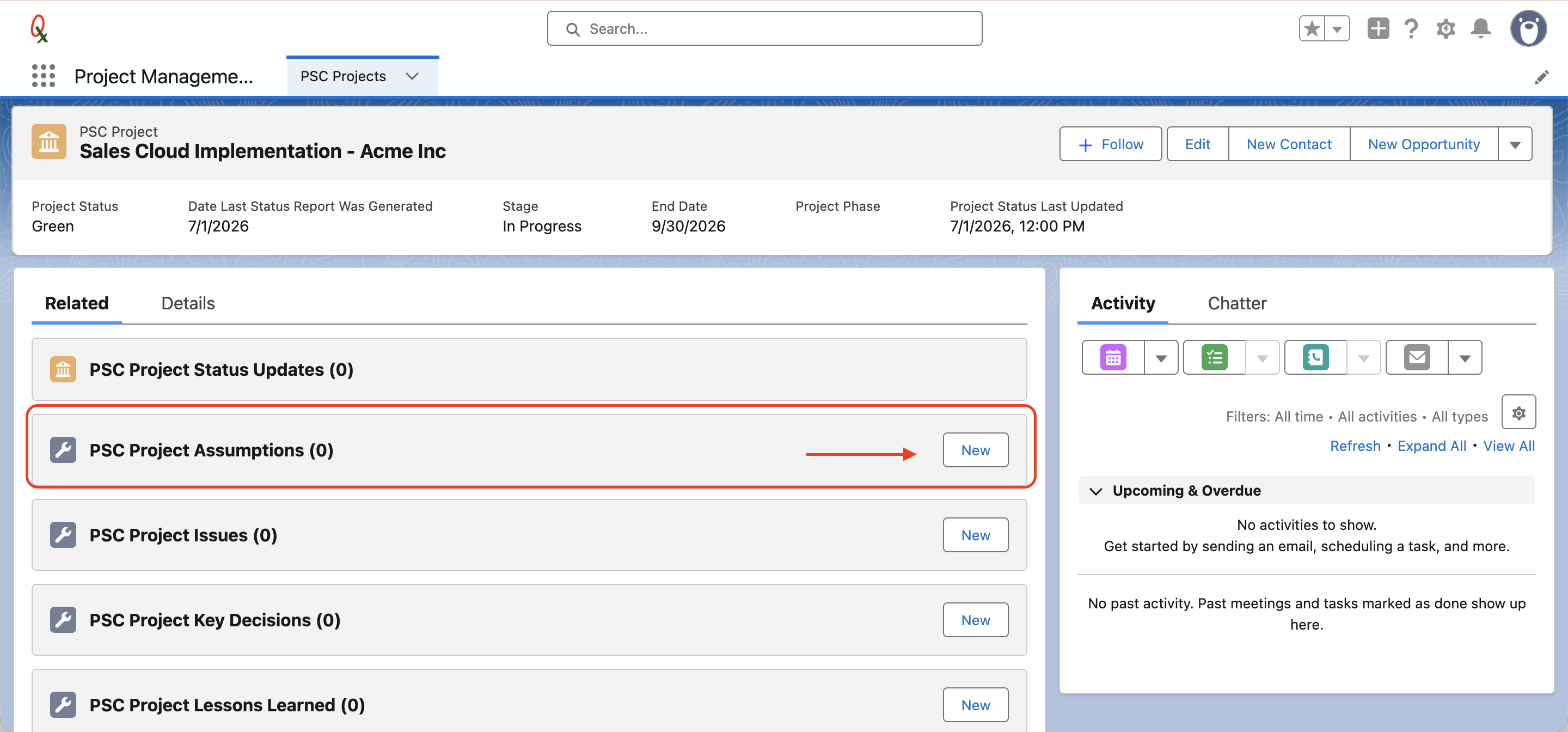Open the dropdown beside the Email button
Image resolution: width=1568 pixels, height=732 pixels.
point(1465,357)
